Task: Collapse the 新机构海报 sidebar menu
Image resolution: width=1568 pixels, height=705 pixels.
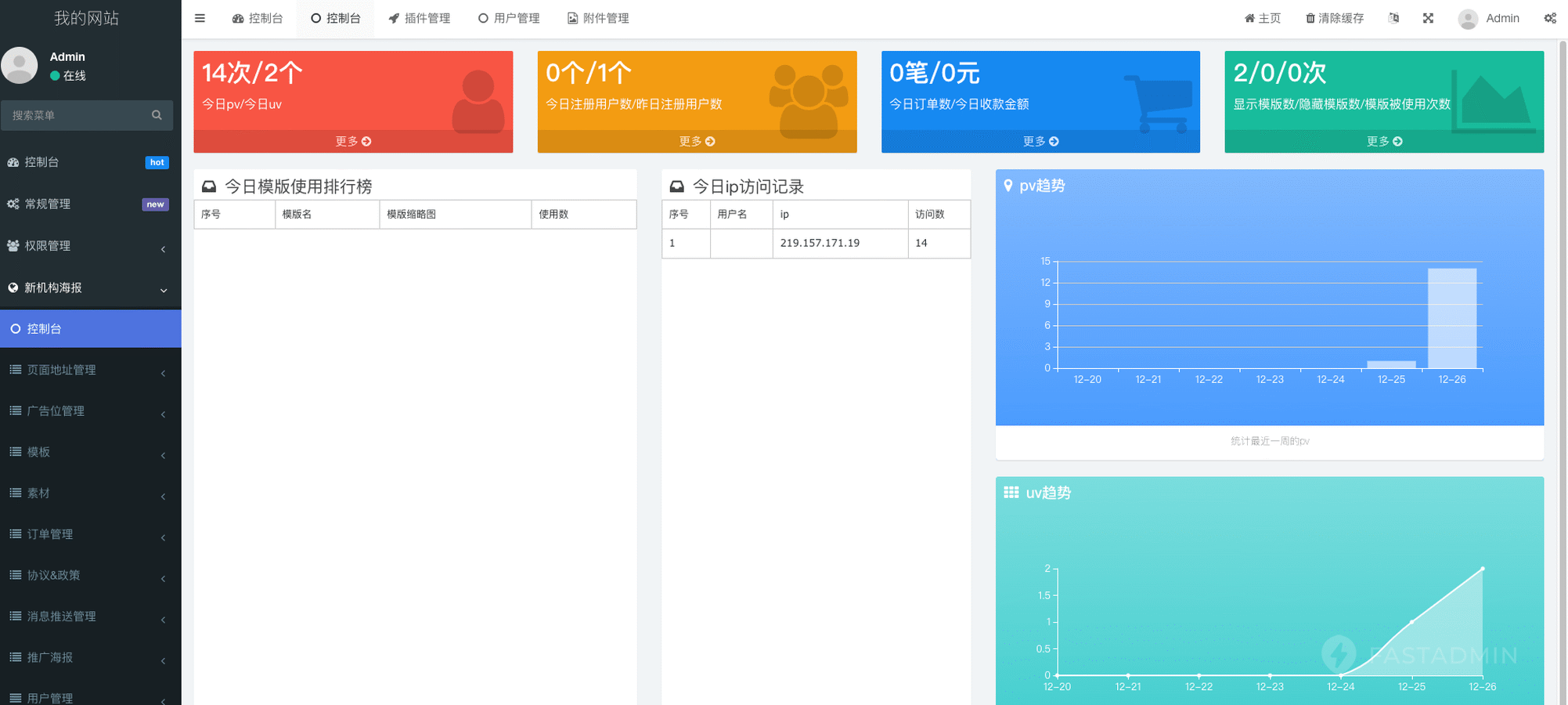Action: pos(90,287)
